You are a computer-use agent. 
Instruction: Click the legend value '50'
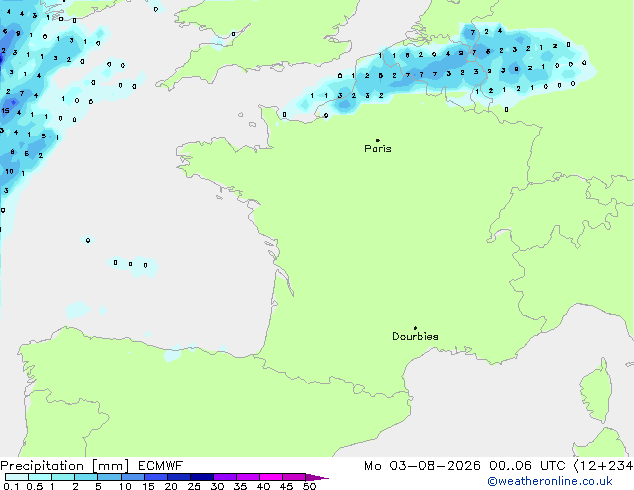[x=309, y=486]
